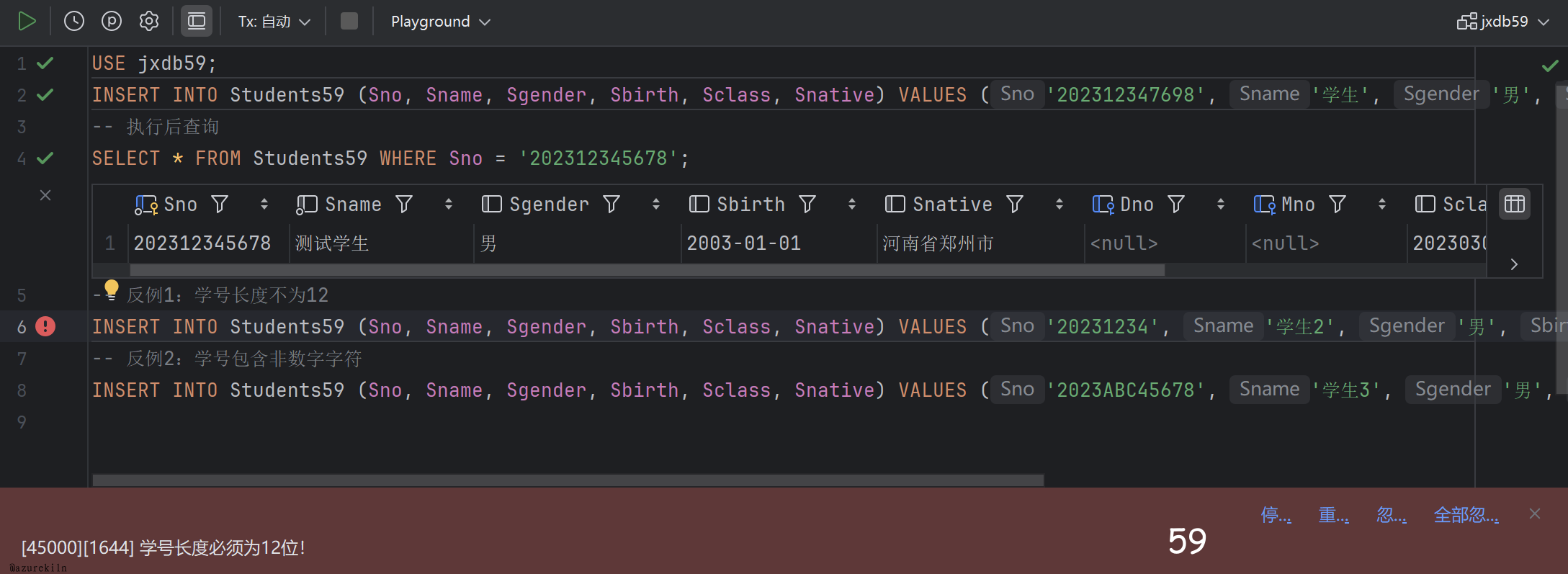Select the Sgender column header
The width and height of the screenshot is (1568, 574).
pyautogui.click(x=548, y=205)
